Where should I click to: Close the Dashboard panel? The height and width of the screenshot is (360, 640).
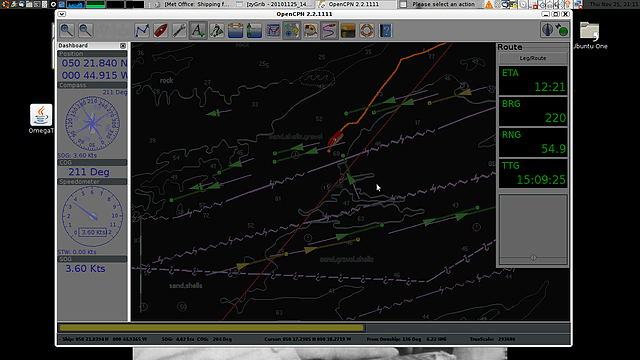[x=123, y=46]
